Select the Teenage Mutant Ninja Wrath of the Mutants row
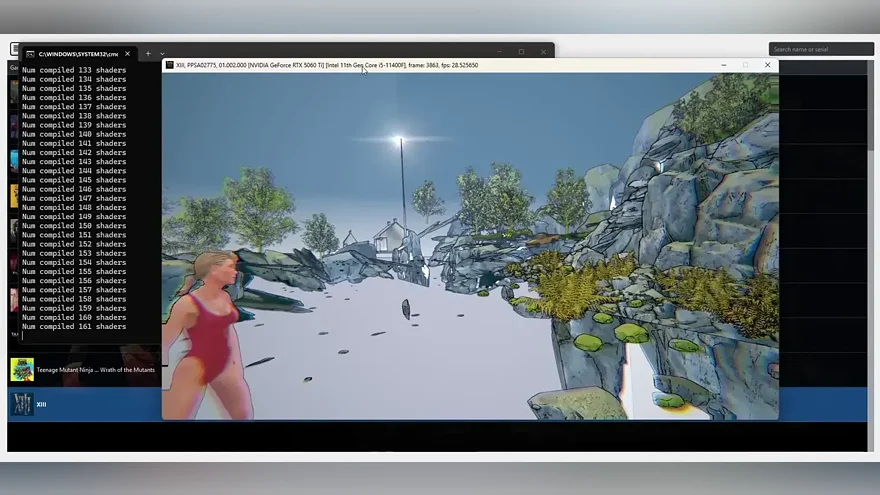 coord(84,370)
